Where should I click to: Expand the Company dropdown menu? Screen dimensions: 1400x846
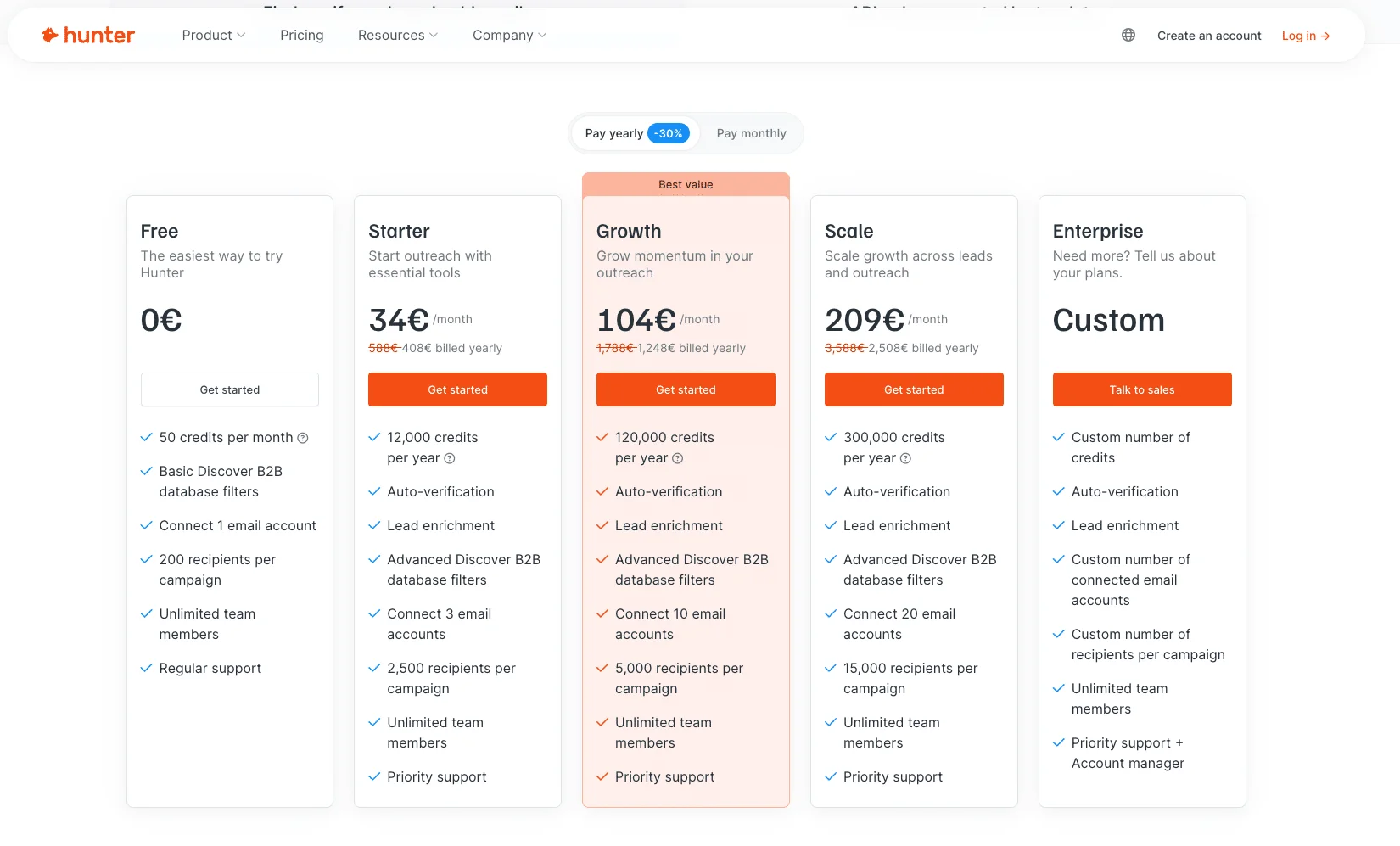click(510, 35)
